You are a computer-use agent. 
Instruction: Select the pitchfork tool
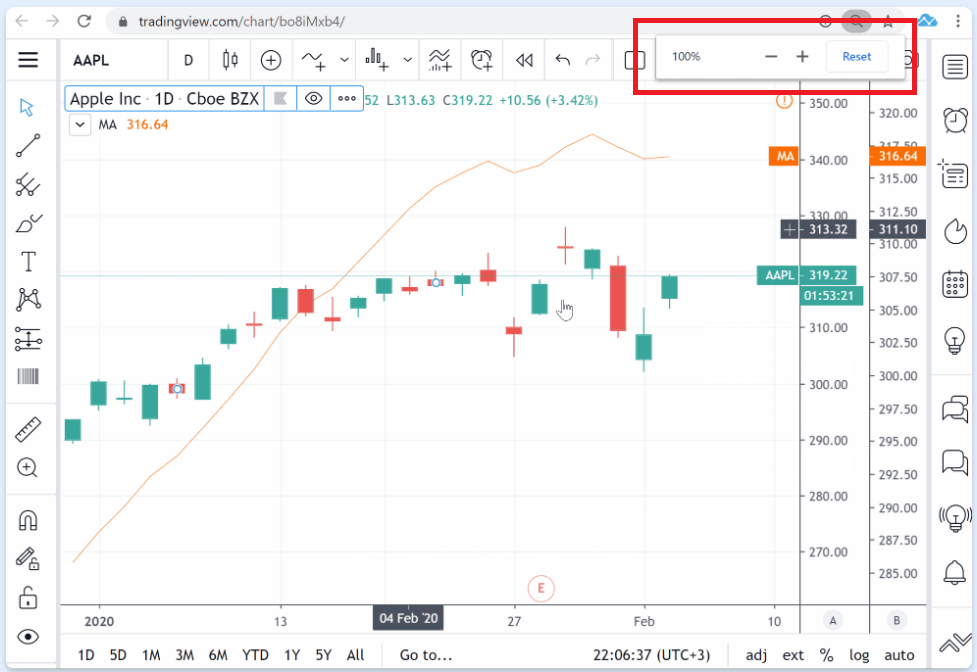[28, 184]
